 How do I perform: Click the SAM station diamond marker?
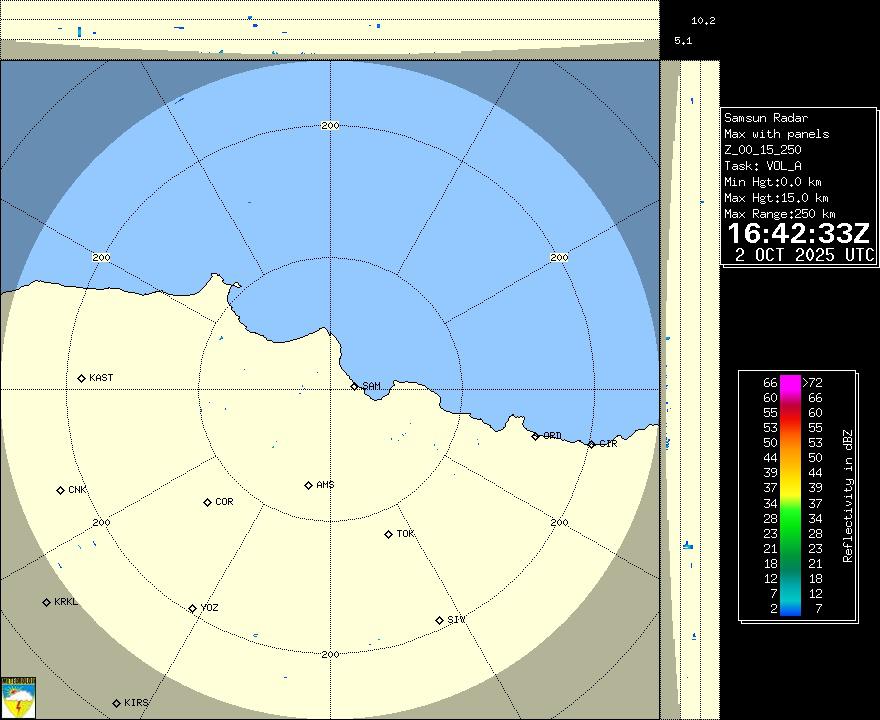354,386
